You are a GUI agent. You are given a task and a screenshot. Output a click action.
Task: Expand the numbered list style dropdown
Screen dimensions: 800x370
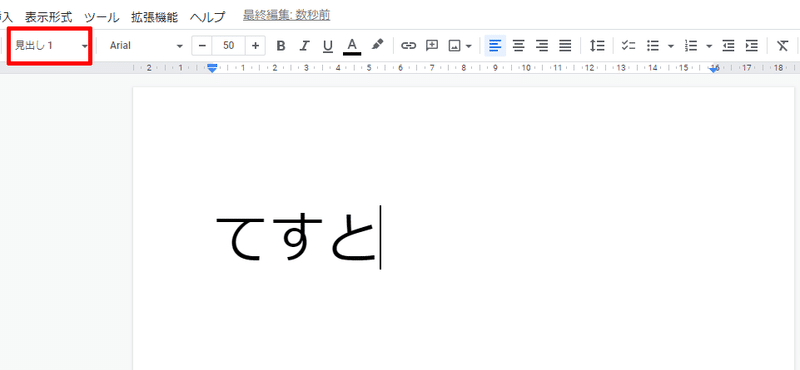pyautogui.click(x=709, y=46)
